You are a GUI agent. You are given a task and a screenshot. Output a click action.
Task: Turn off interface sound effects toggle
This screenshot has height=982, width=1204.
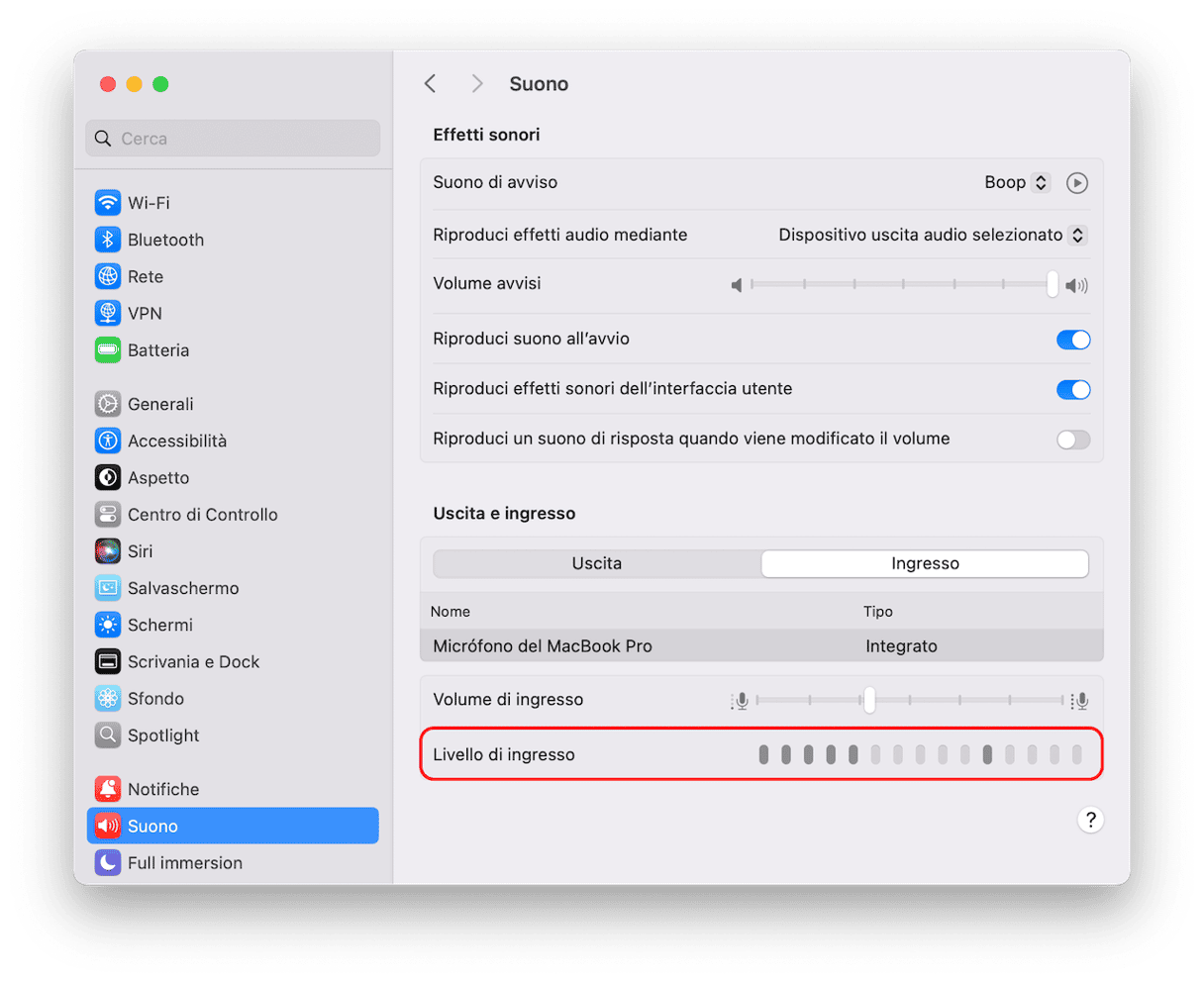(1073, 389)
